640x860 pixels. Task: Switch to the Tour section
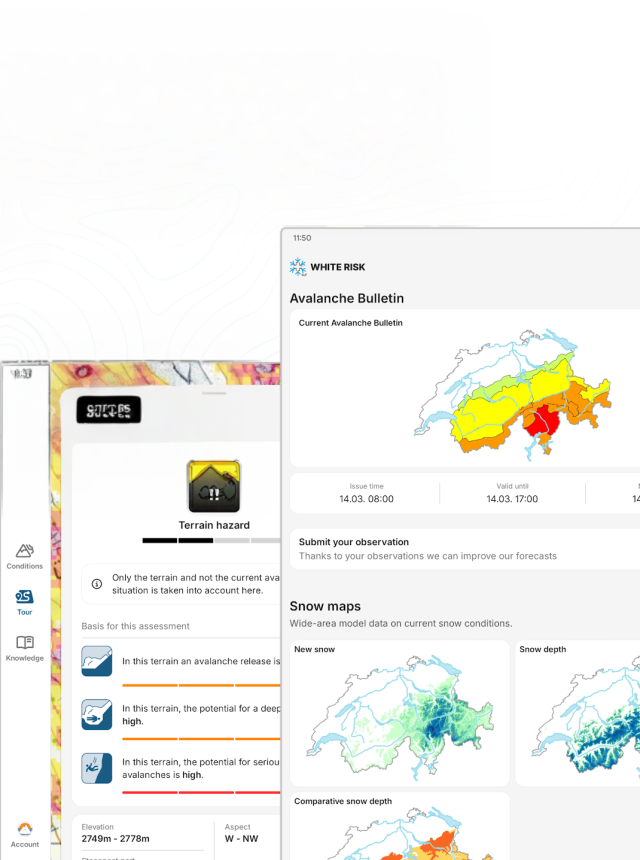click(x=25, y=602)
